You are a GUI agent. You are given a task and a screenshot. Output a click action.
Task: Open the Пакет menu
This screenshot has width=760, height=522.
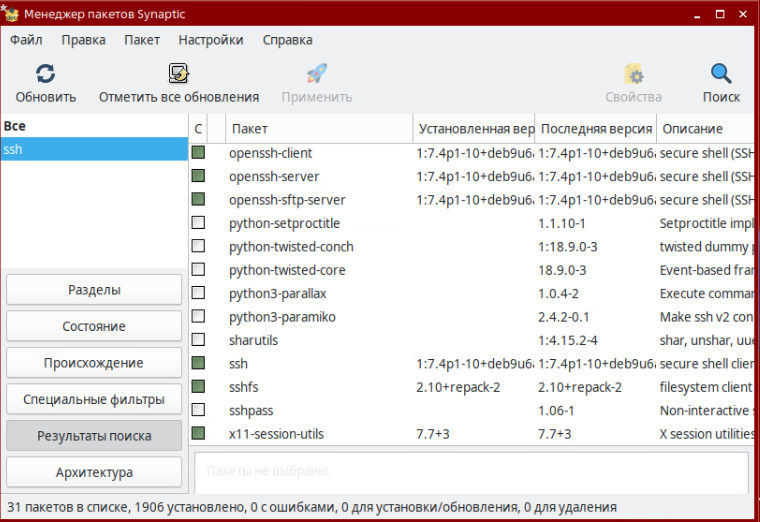[142, 40]
